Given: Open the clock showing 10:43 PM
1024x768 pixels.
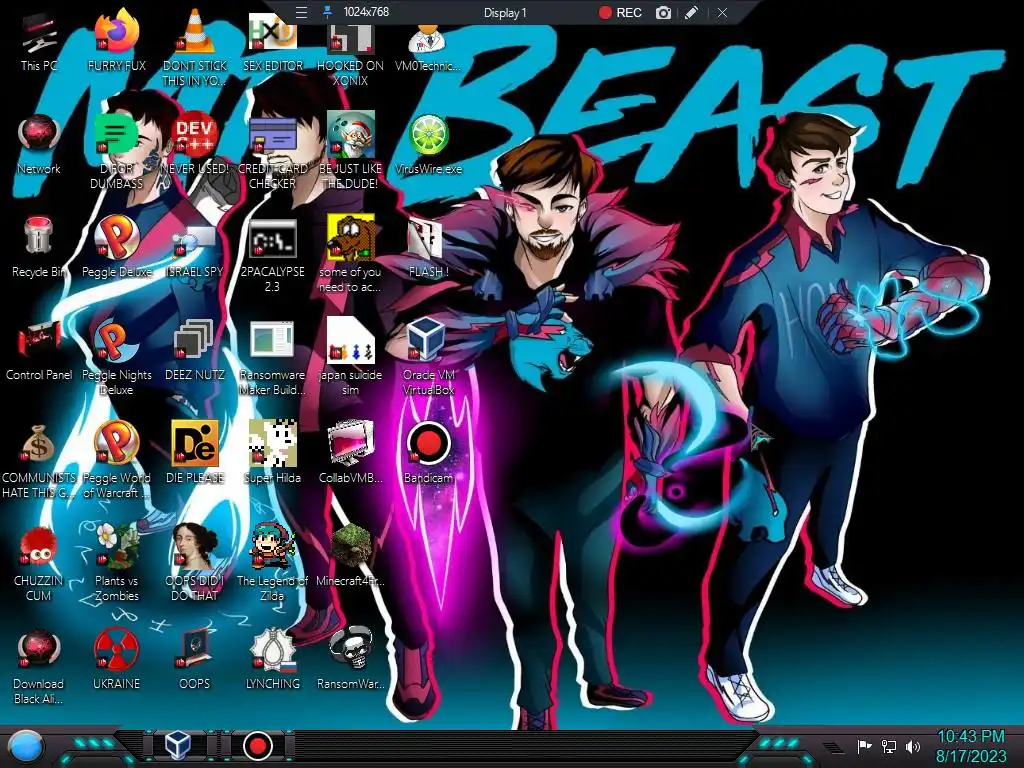Looking at the screenshot, I should (971, 746).
